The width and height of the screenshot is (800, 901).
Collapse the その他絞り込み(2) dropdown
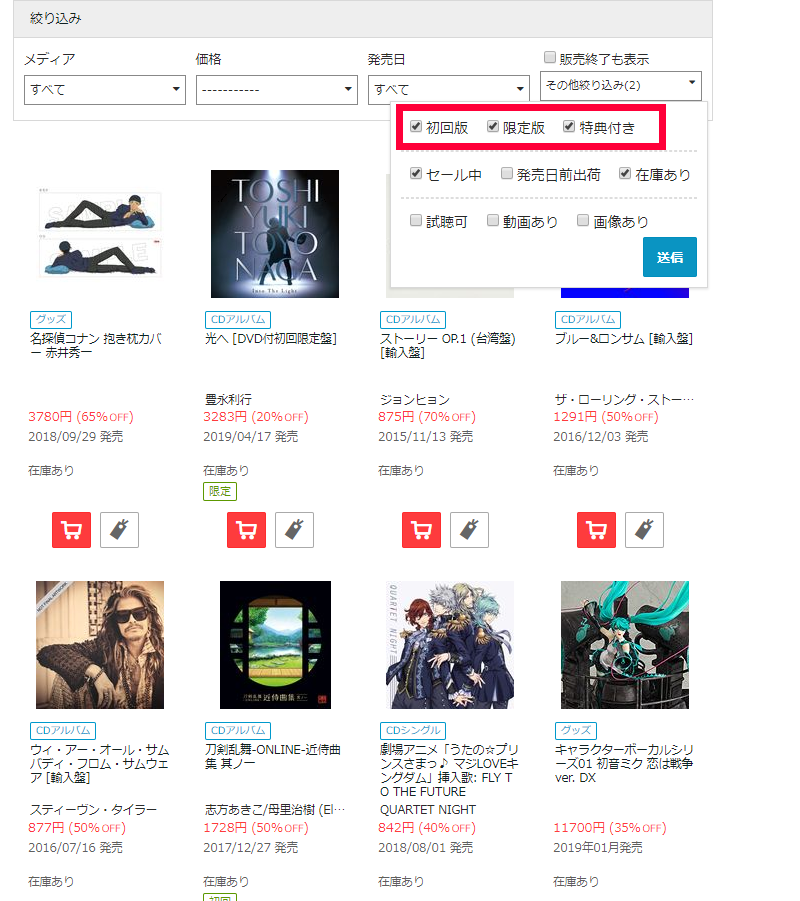(621, 86)
